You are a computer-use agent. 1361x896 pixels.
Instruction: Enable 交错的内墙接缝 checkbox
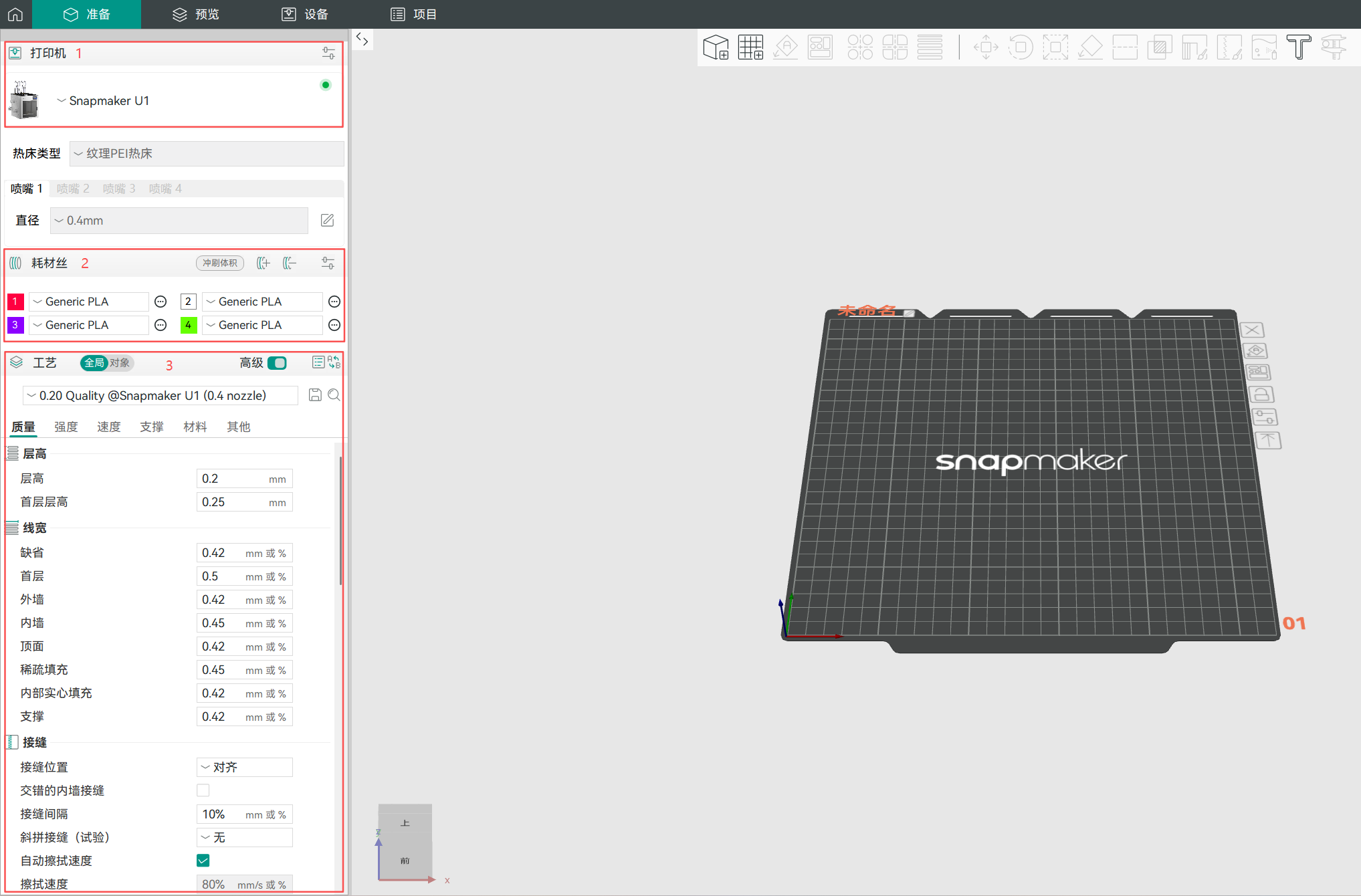pyautogui.click(x=203, y=790)
